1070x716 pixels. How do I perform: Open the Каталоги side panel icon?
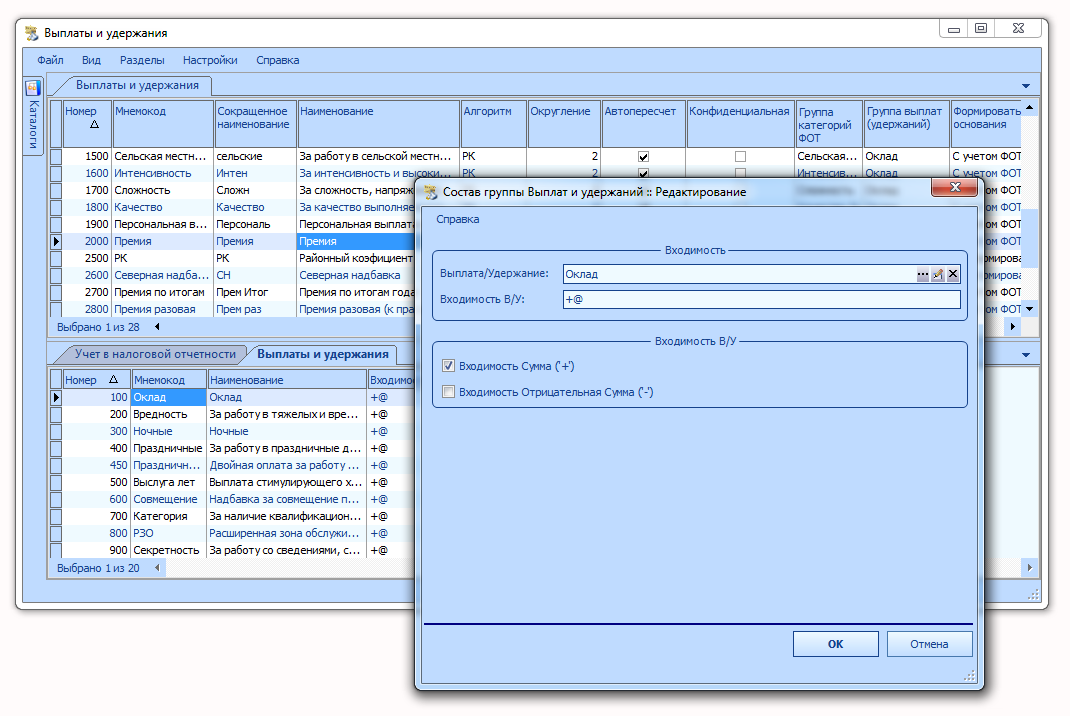pyautogui.click(x=33, y=89)
